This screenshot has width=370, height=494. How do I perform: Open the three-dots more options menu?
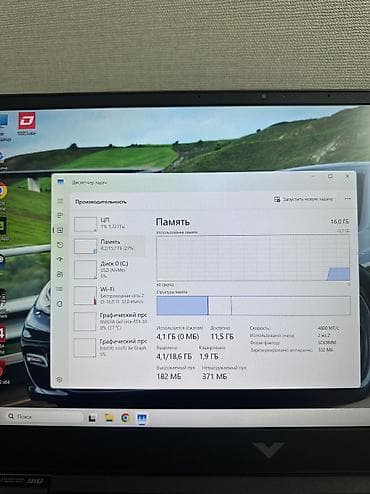tap(348, 199)
